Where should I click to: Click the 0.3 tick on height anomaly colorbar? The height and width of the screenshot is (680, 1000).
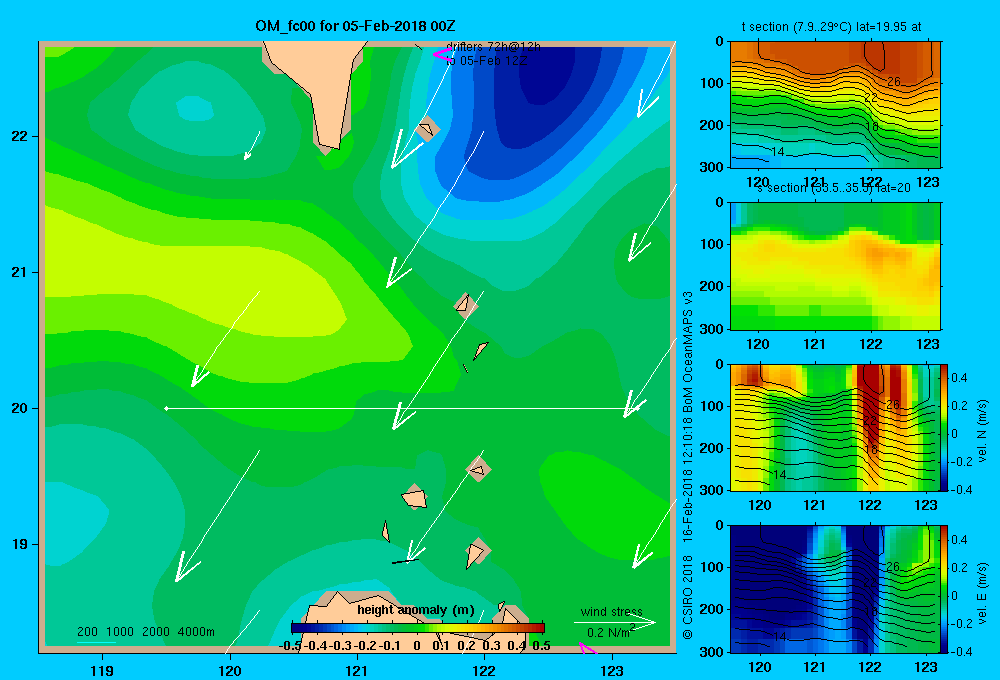coord(491,646)
